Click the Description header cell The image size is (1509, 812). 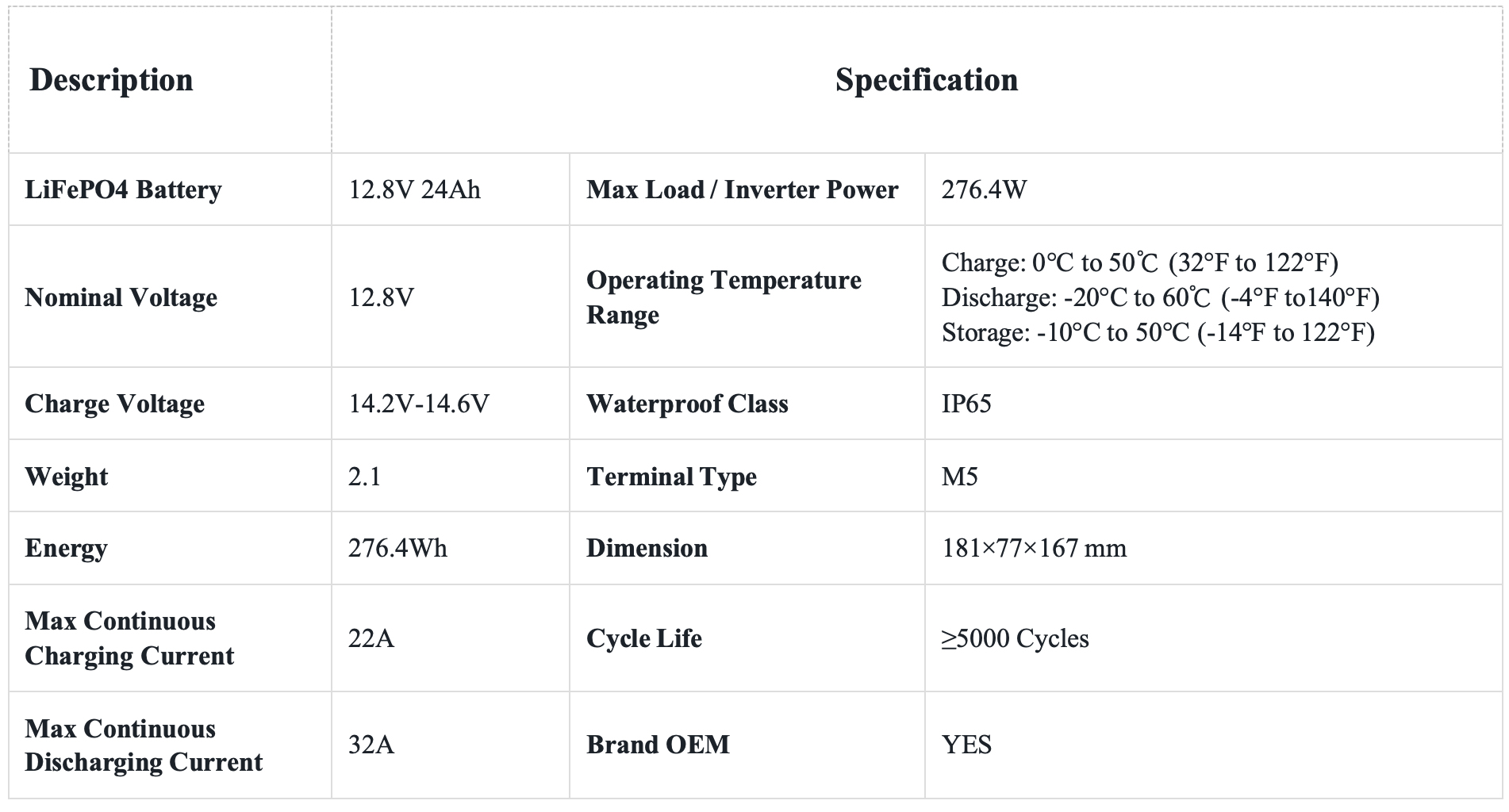pyautogui.click(x=170, y=80)
